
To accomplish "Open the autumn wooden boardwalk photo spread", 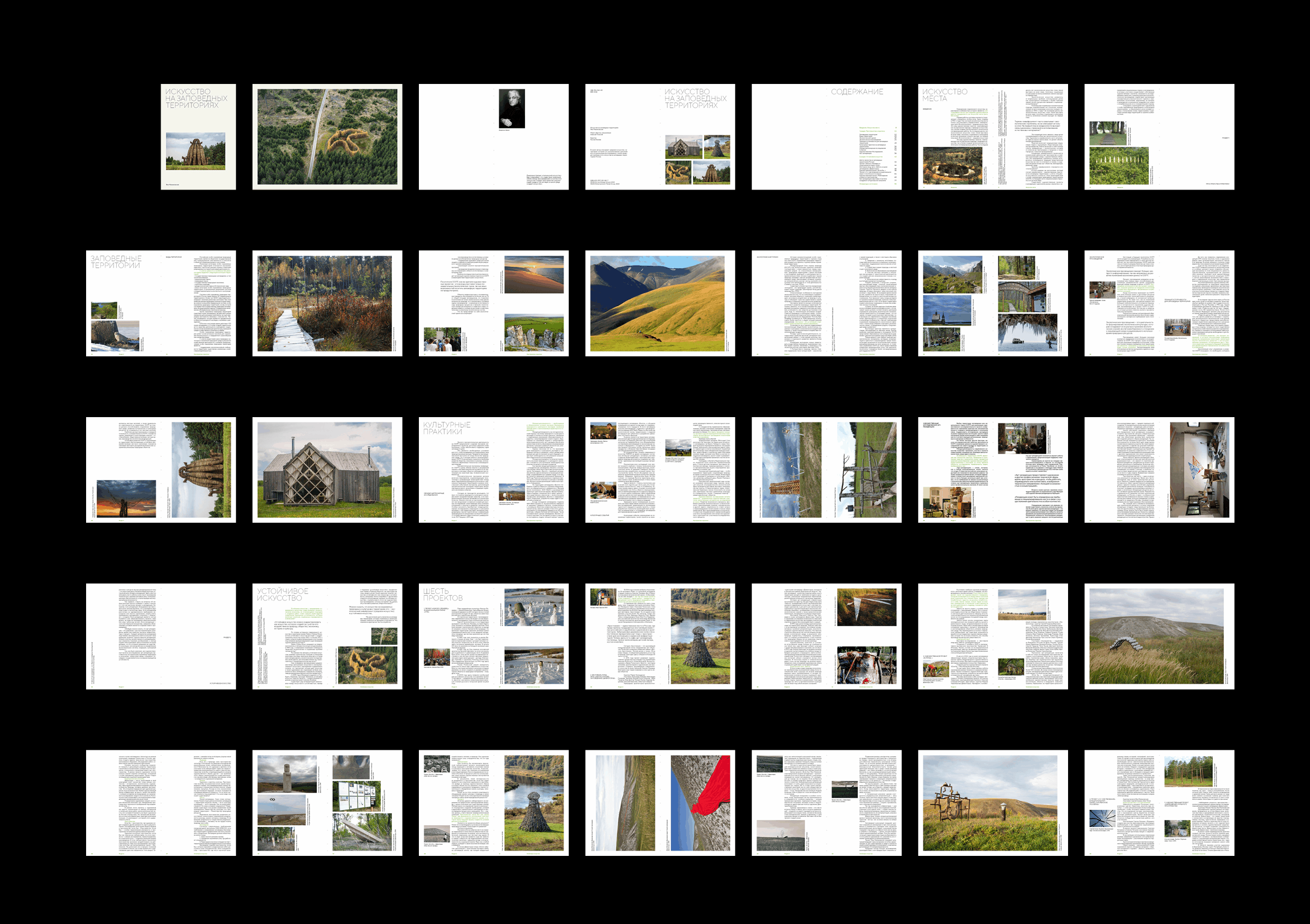I will point(327,304).
